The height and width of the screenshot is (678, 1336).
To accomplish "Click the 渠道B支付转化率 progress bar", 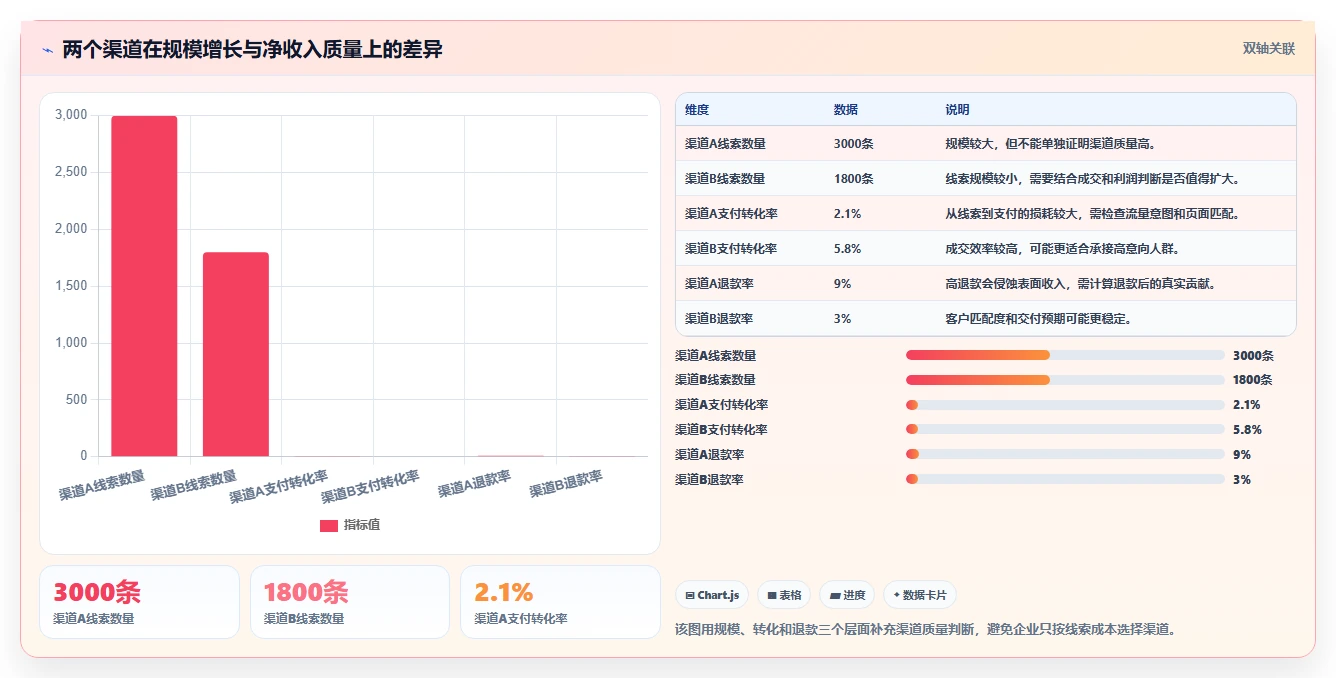I will pos(1065,430).
